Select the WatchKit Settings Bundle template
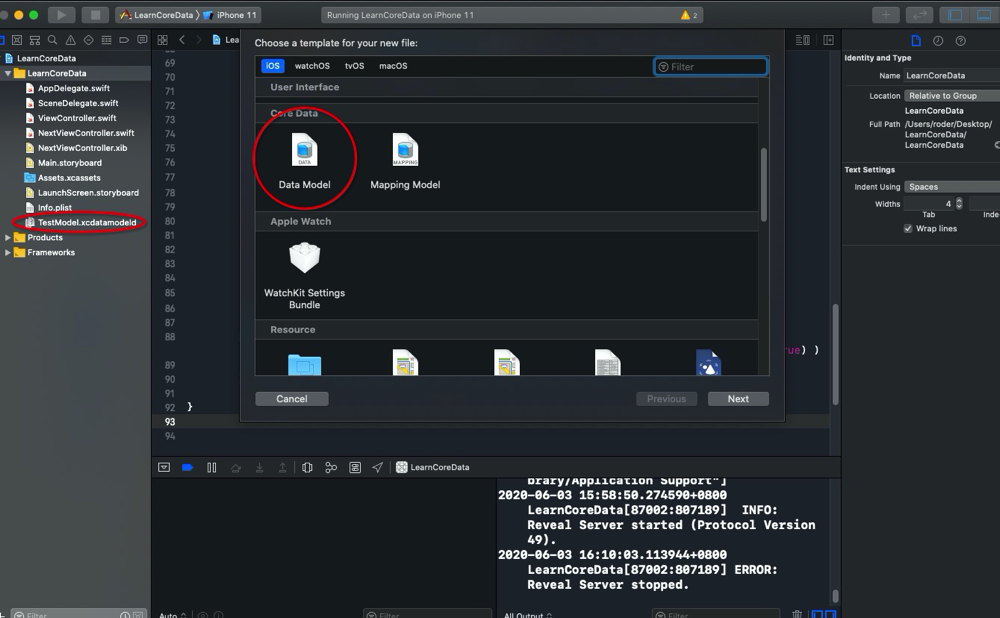1000x618 pixels. pos(304,276)
